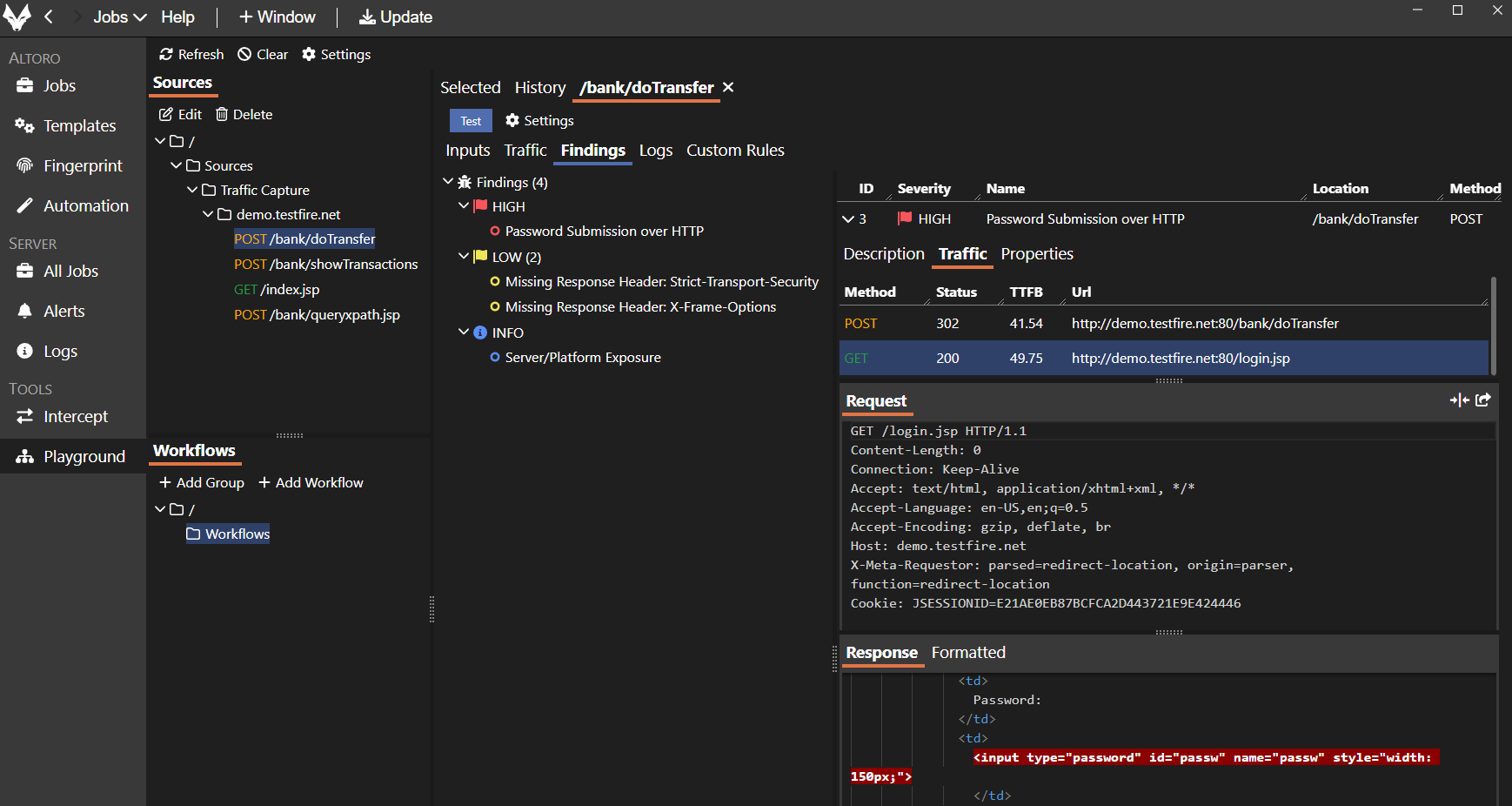Switch to the History tab
This screenshot has width=1512, height=806.
(x=540, y=87)
